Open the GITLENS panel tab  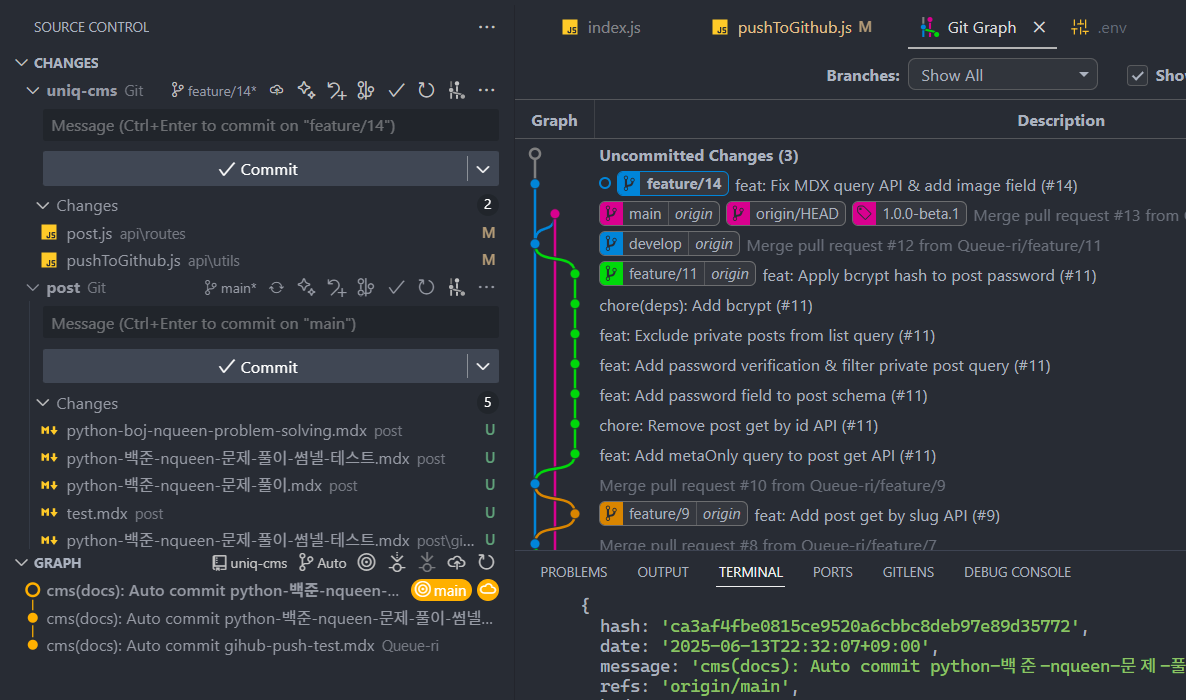pyautogui.click(x=908, y=572)
